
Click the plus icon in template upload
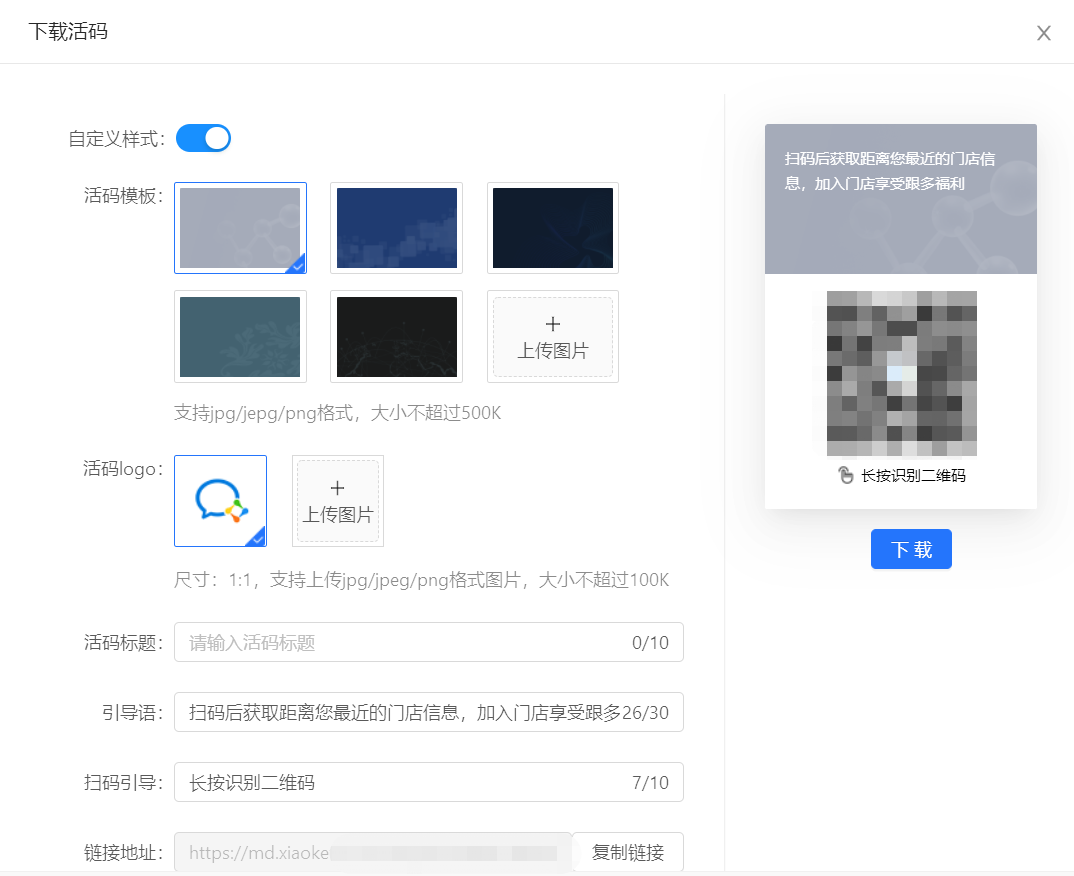coord(553,323)
